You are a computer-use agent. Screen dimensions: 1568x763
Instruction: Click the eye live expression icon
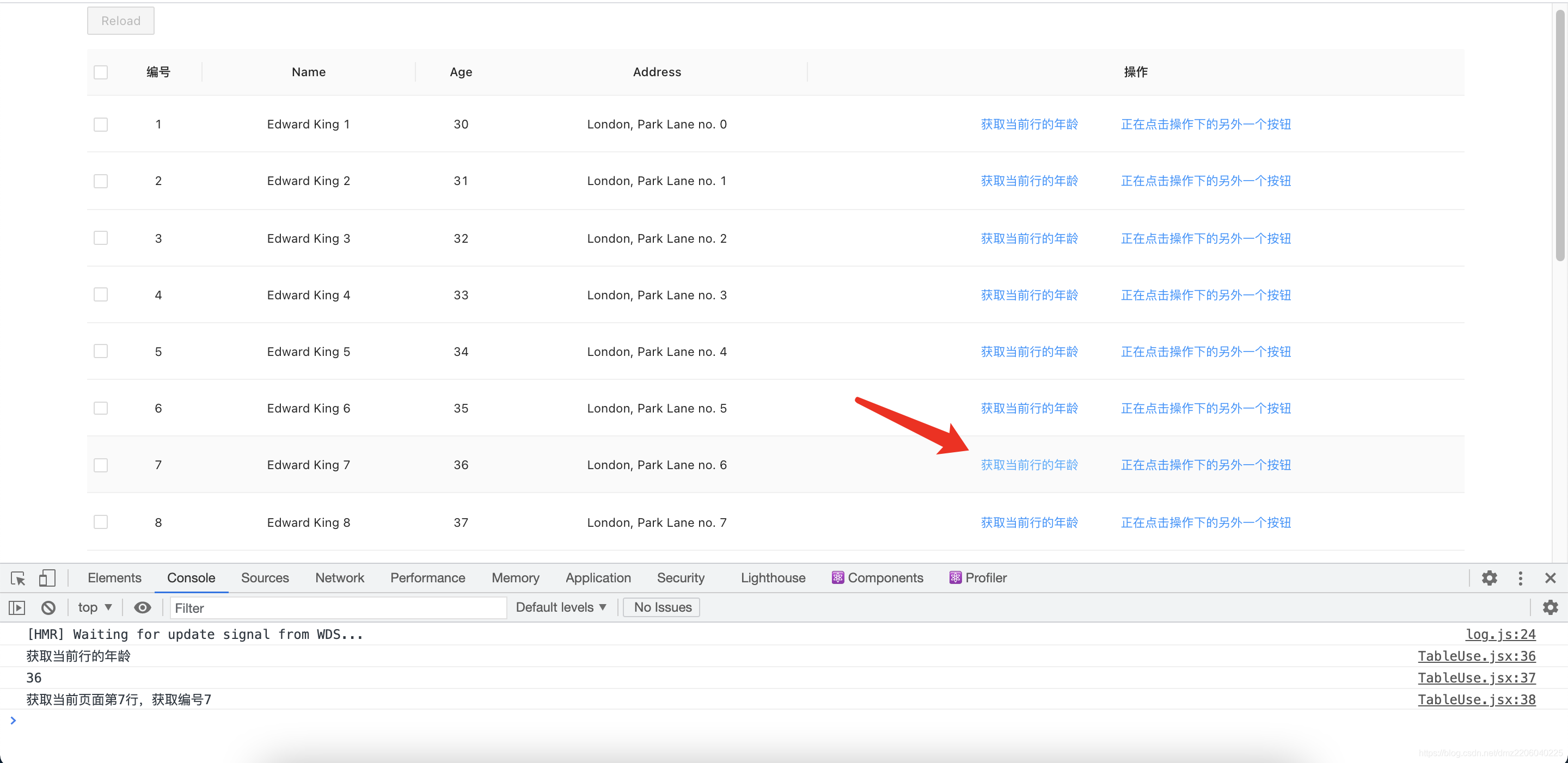coord(143,607)
